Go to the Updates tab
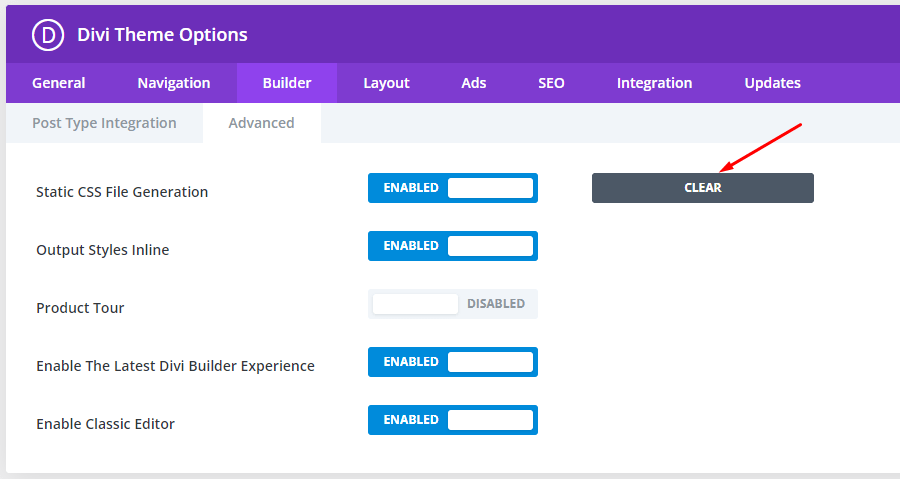 (773, 83)
